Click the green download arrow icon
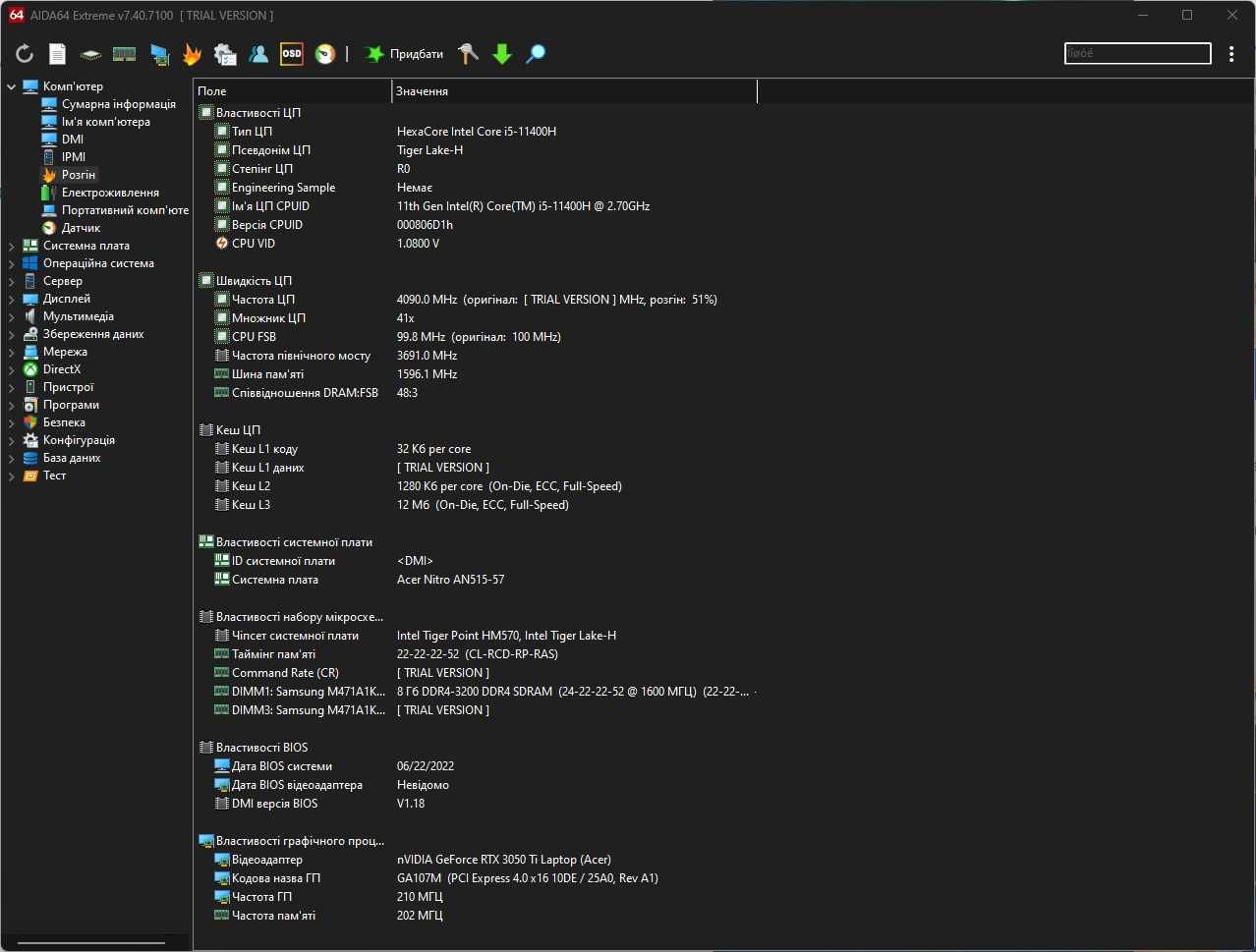The height and width of the screenshot is (952, 1256). 502,54
